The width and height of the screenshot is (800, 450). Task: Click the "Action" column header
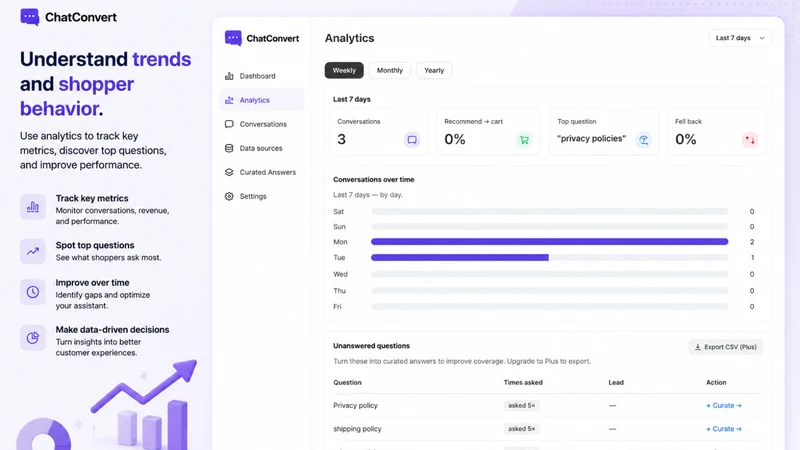tap(716, 383)
